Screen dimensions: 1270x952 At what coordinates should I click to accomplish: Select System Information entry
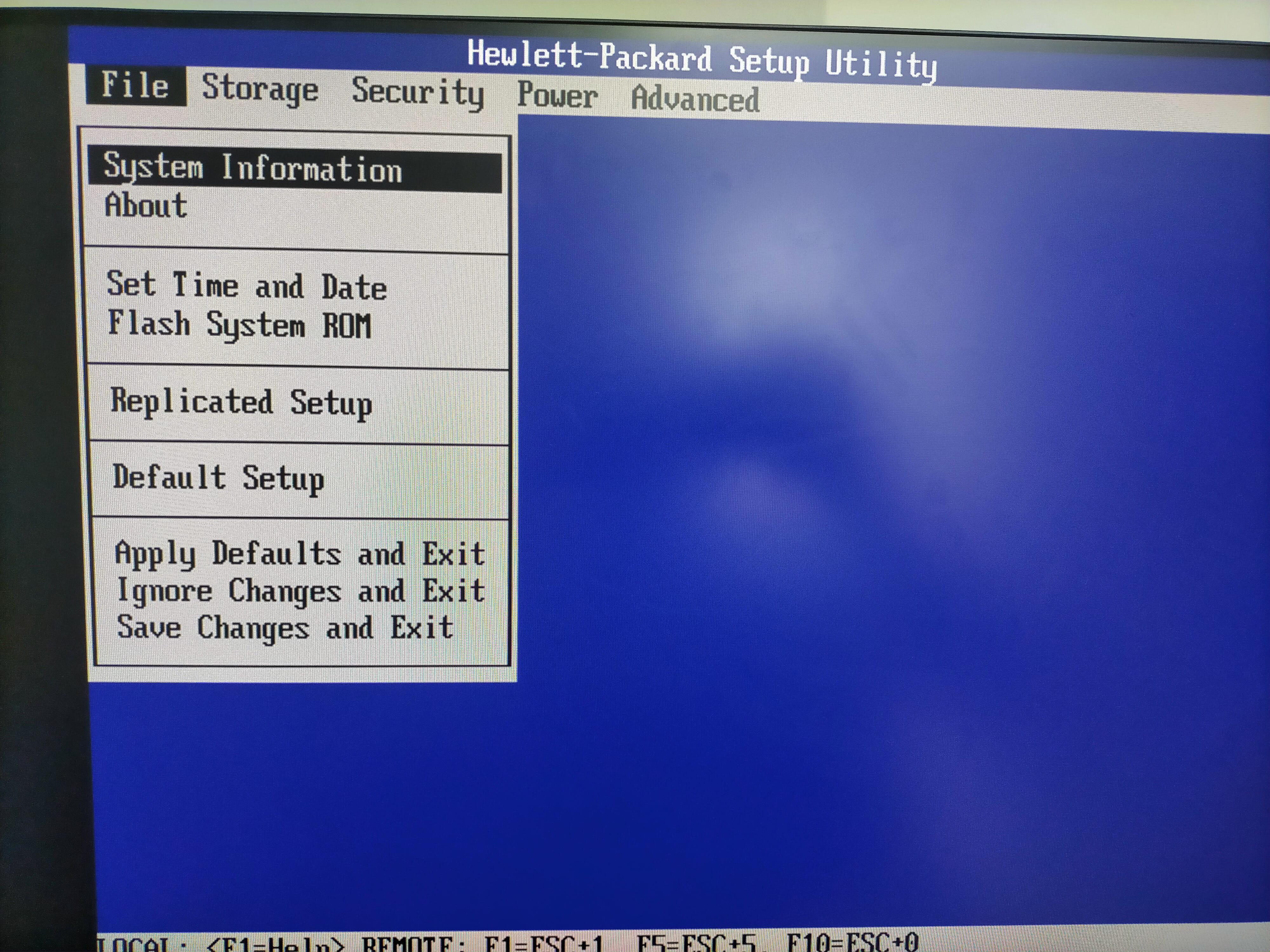coord(253,169)
